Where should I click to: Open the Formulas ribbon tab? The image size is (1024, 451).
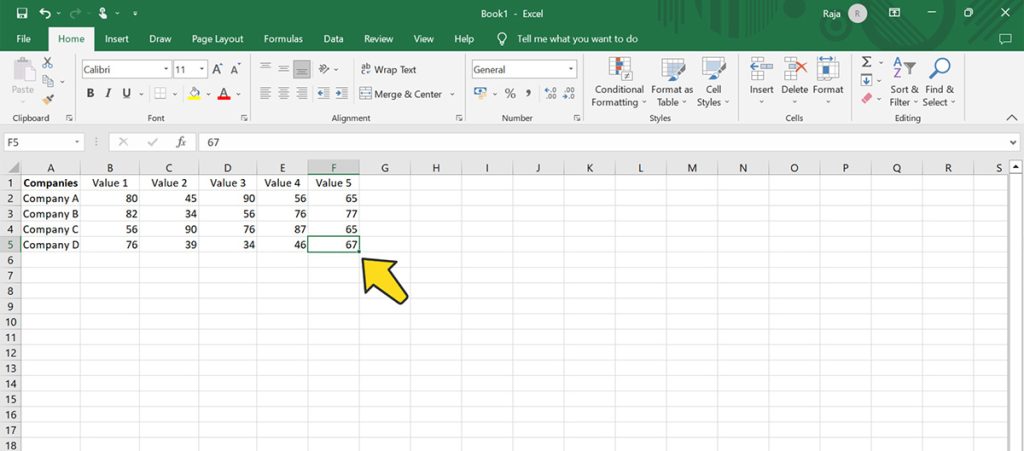click(x=283, y=39)
